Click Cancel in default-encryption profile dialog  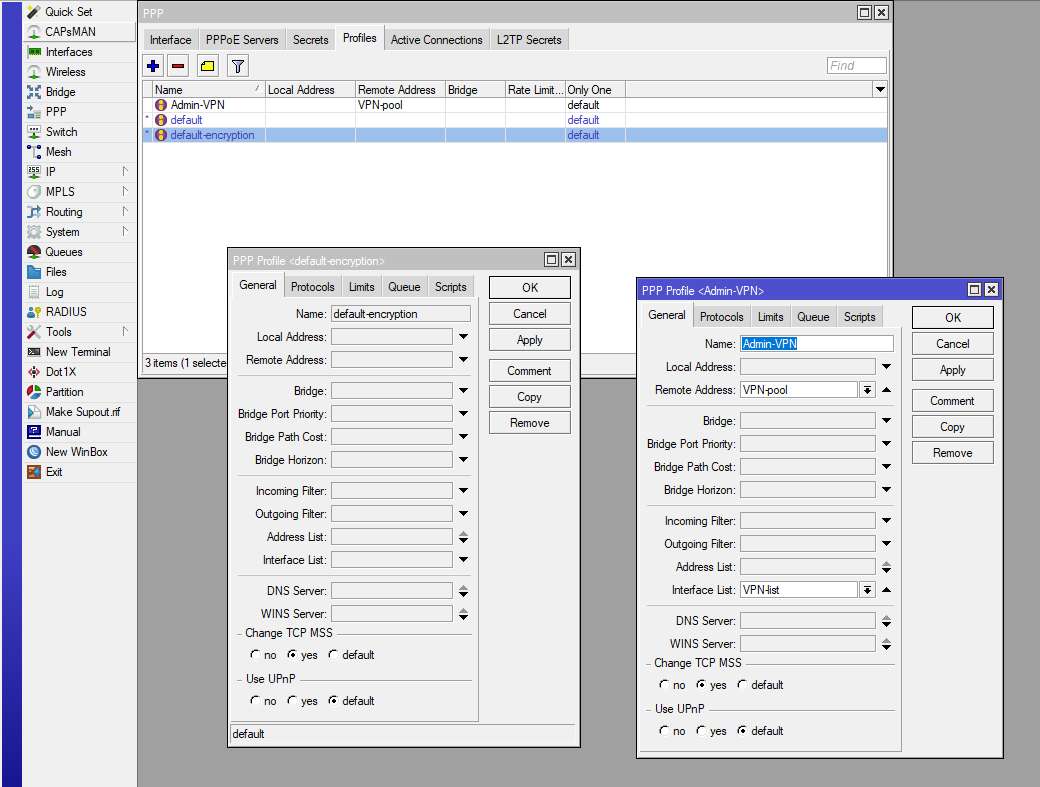[x=529, y=314]
